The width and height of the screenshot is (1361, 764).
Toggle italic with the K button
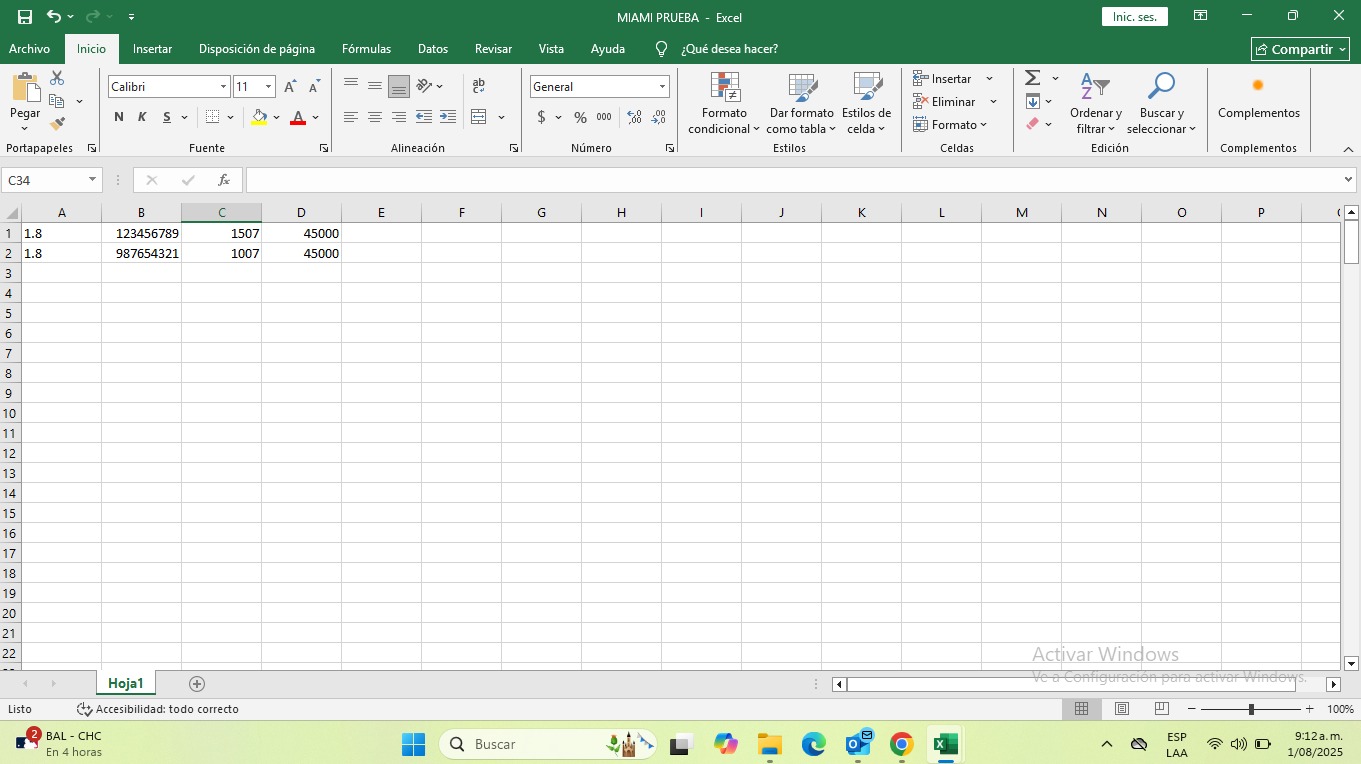click(141, 117)
